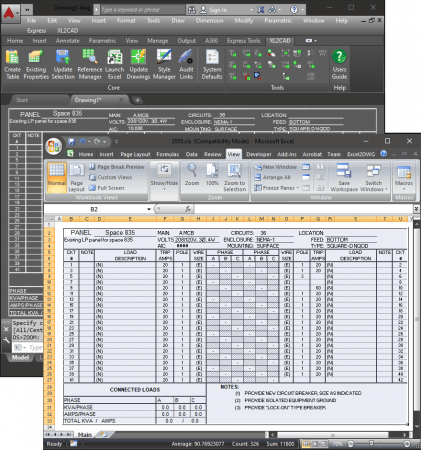The width and height of the screenshot is (421, 450).
Task: Open AutoCAD File menu
Action: (x=32, y=21)
